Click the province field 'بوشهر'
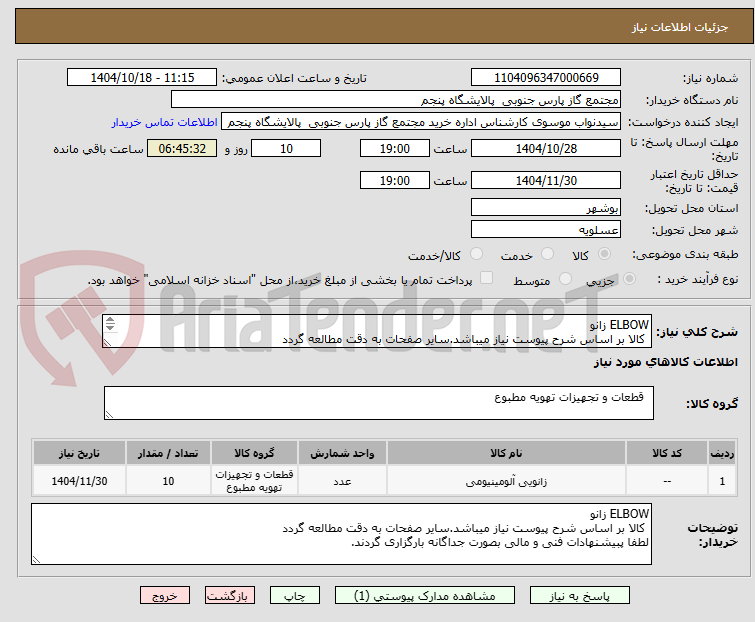Screen dimensions: 755x622 click(x=546, y=207)
